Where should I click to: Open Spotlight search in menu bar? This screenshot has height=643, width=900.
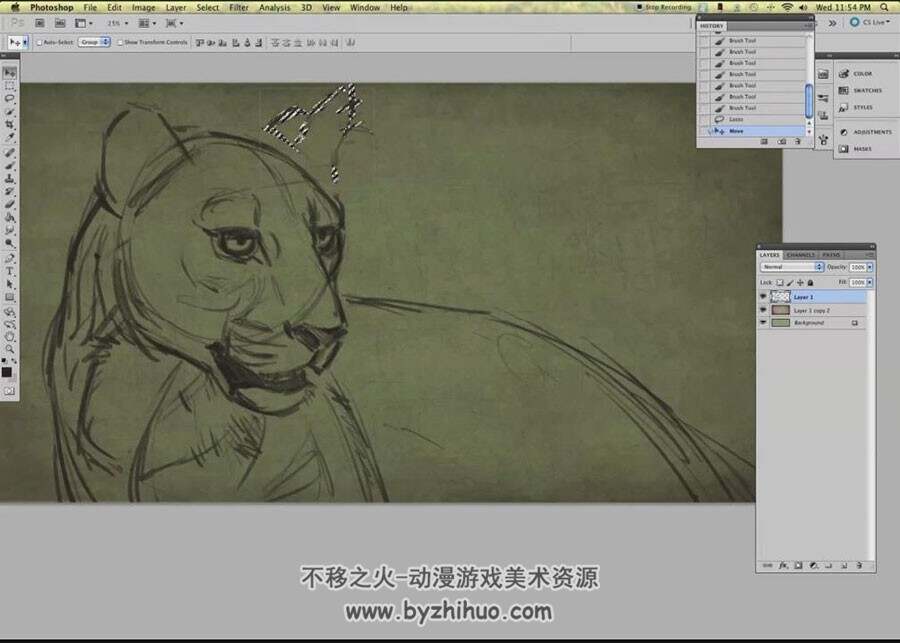click(x=885, y=7)
